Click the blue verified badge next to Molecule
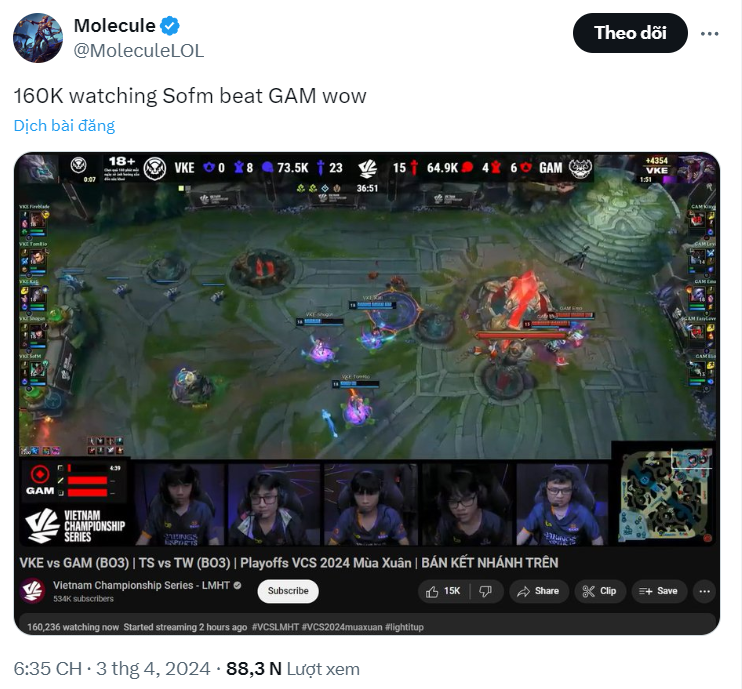 170,26
